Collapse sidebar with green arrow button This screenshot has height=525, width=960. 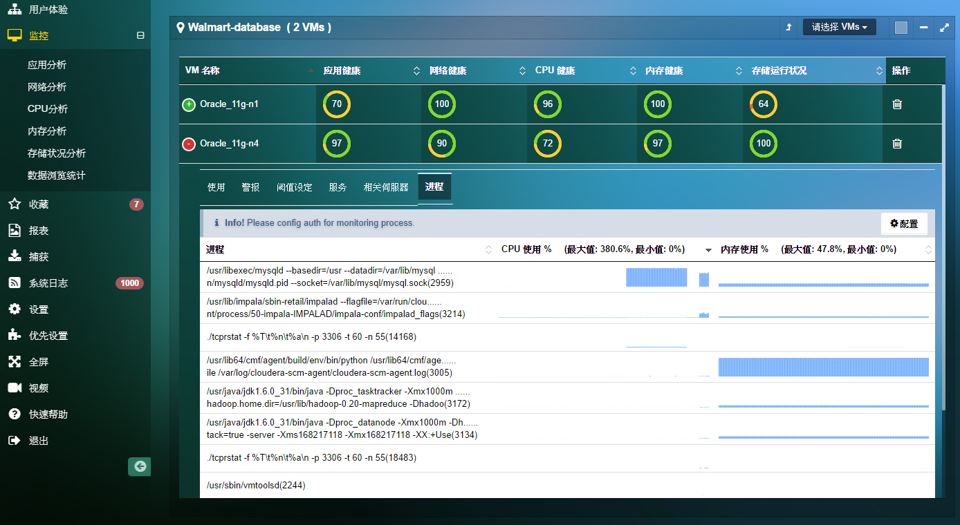[x=140, y=466]
